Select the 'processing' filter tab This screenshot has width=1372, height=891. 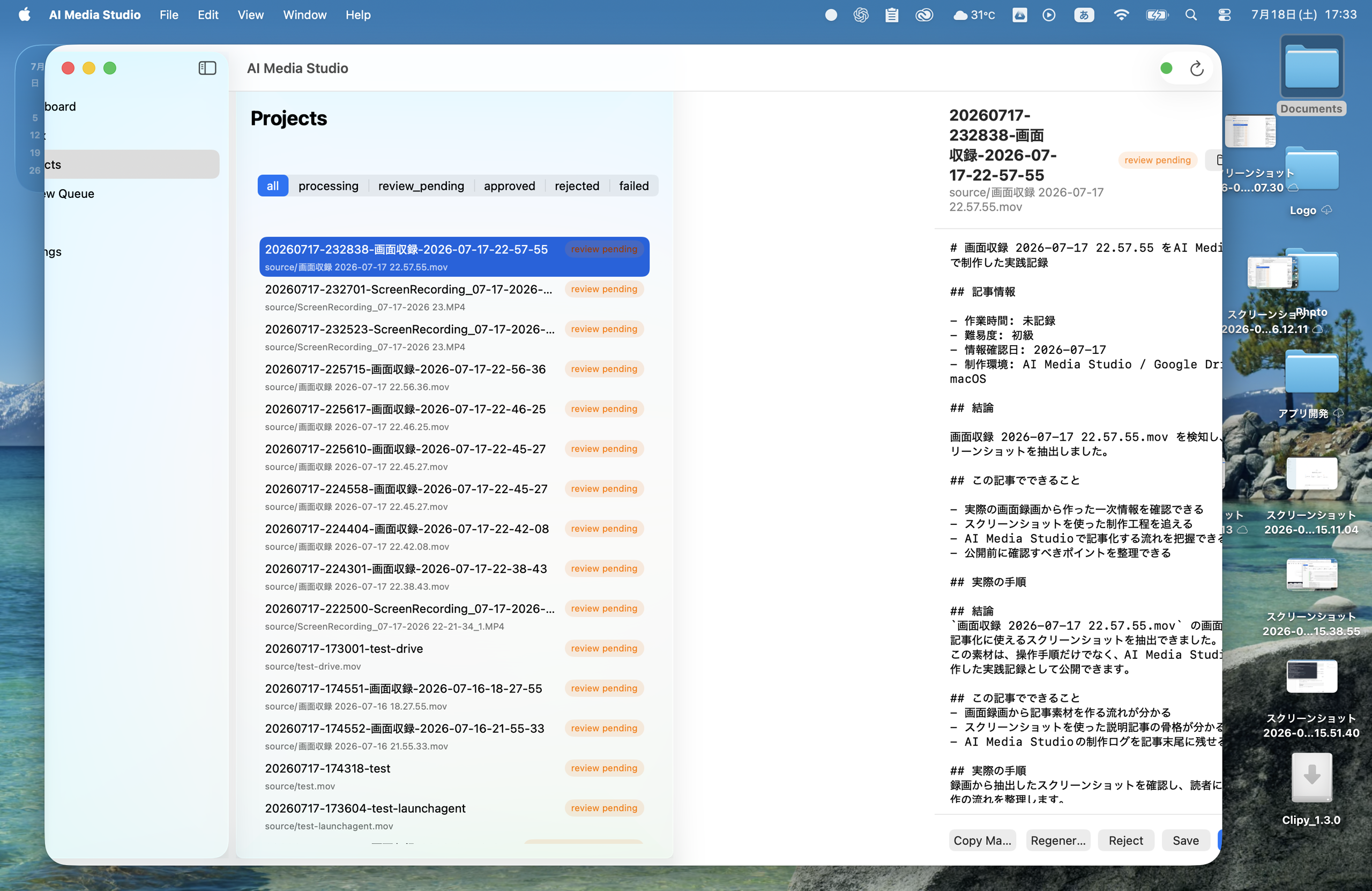click(329, 185)
